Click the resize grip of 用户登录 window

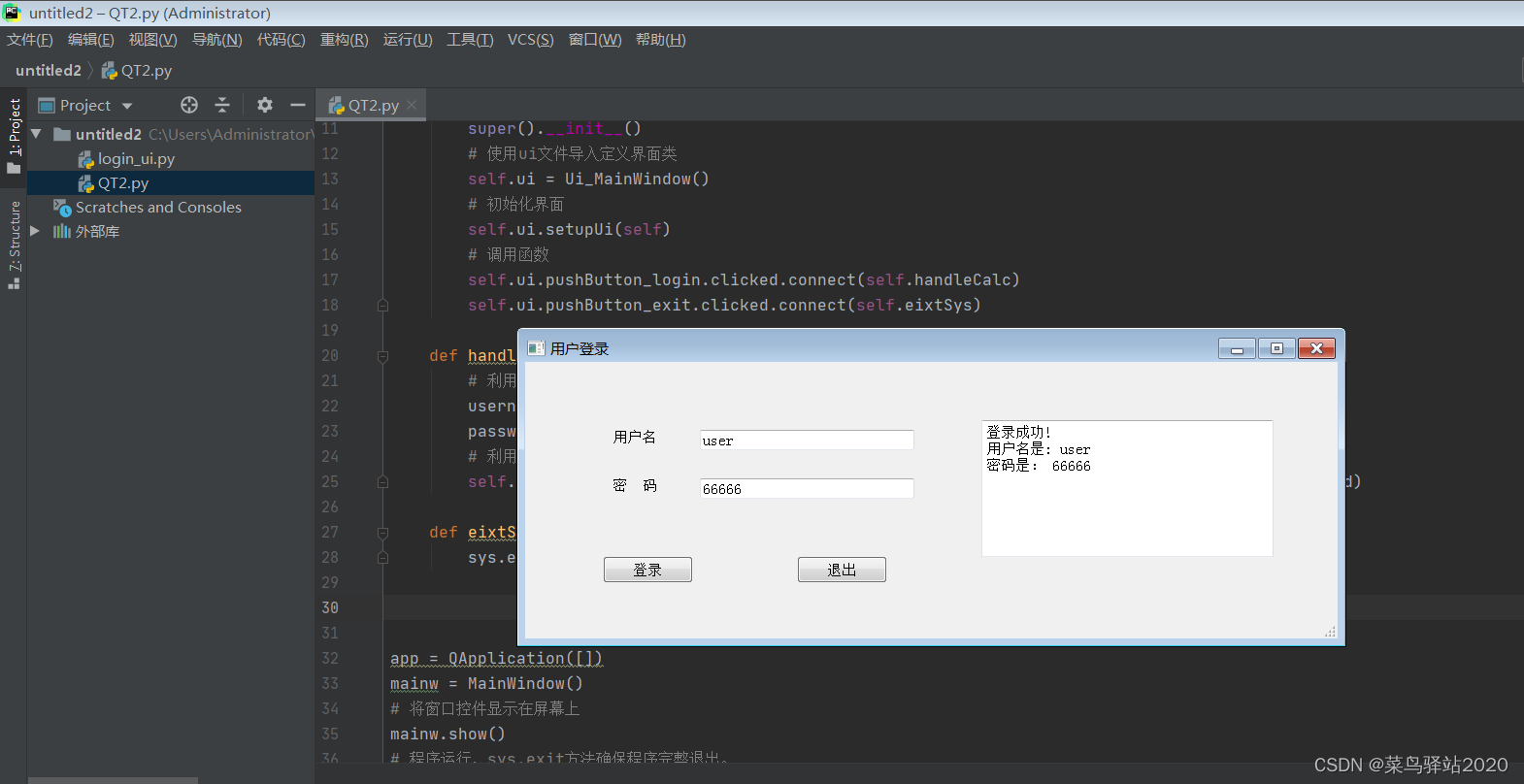[1330, 632]
